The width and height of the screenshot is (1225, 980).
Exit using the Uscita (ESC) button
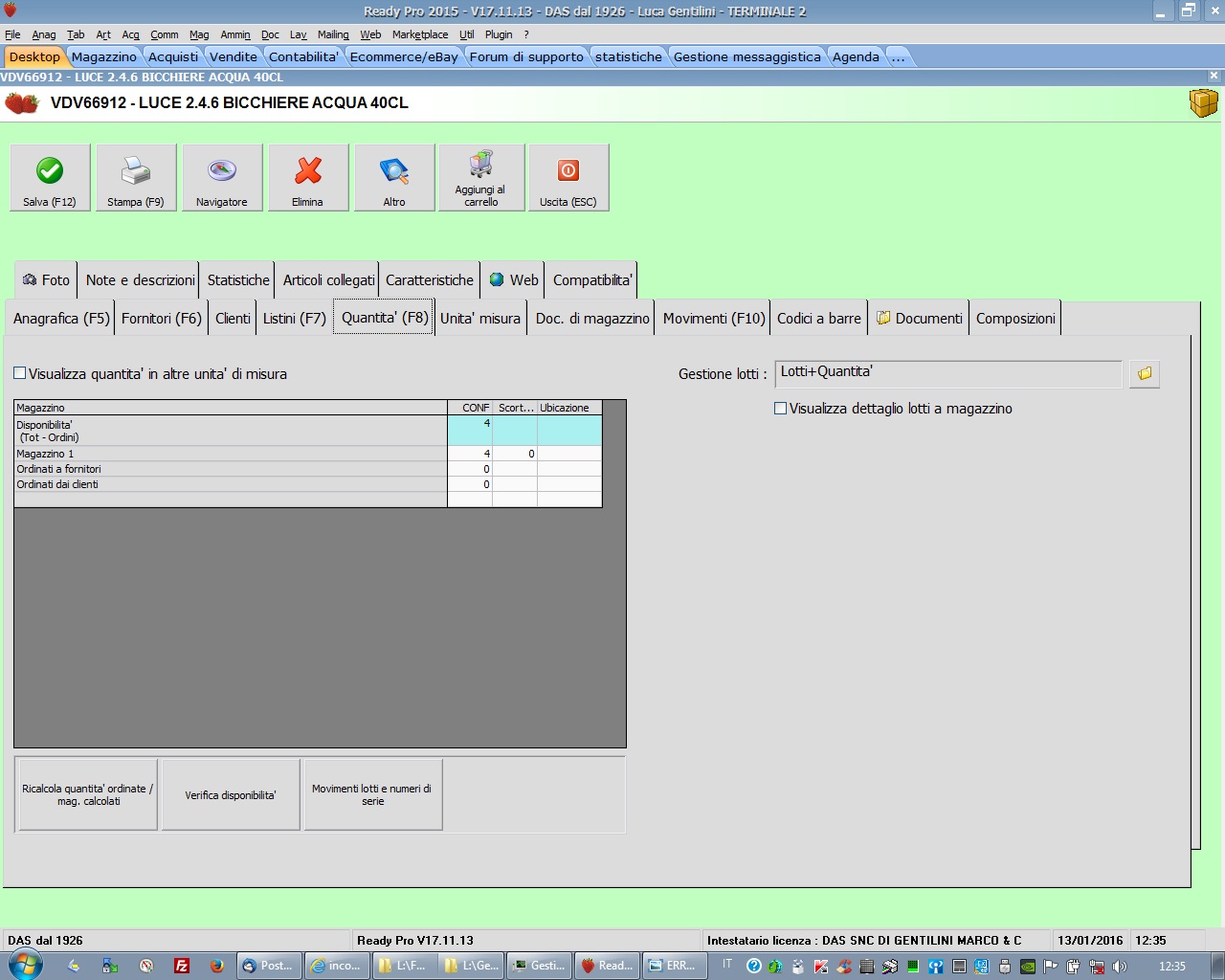[568, 177]
